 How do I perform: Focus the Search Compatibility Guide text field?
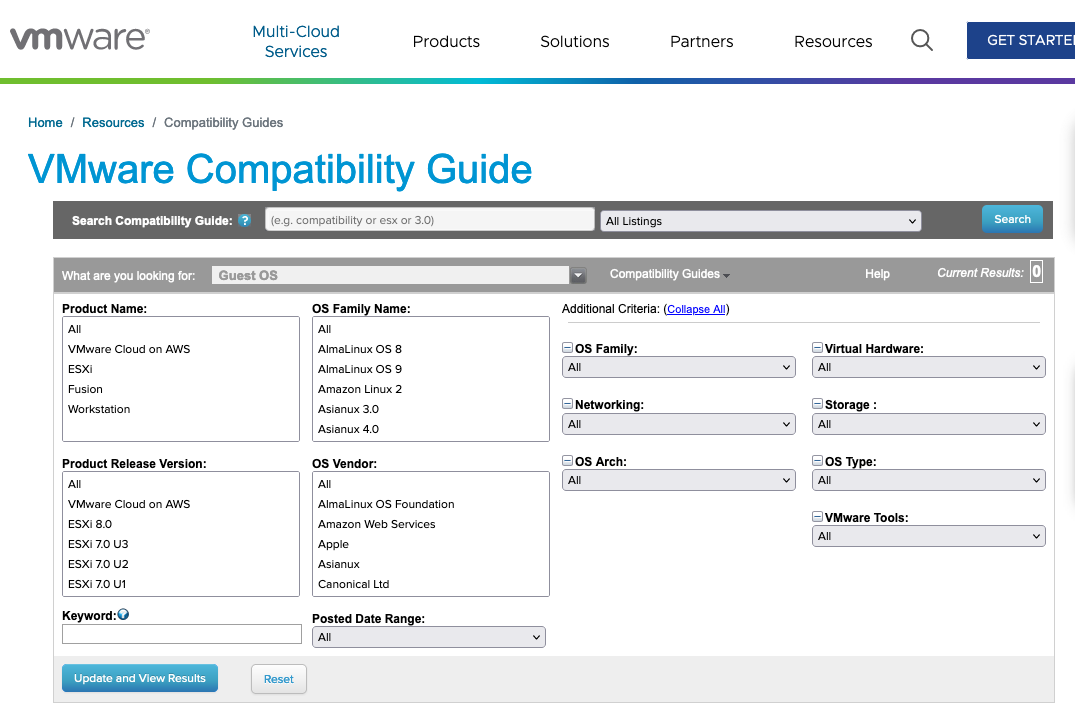coord(430,219)
